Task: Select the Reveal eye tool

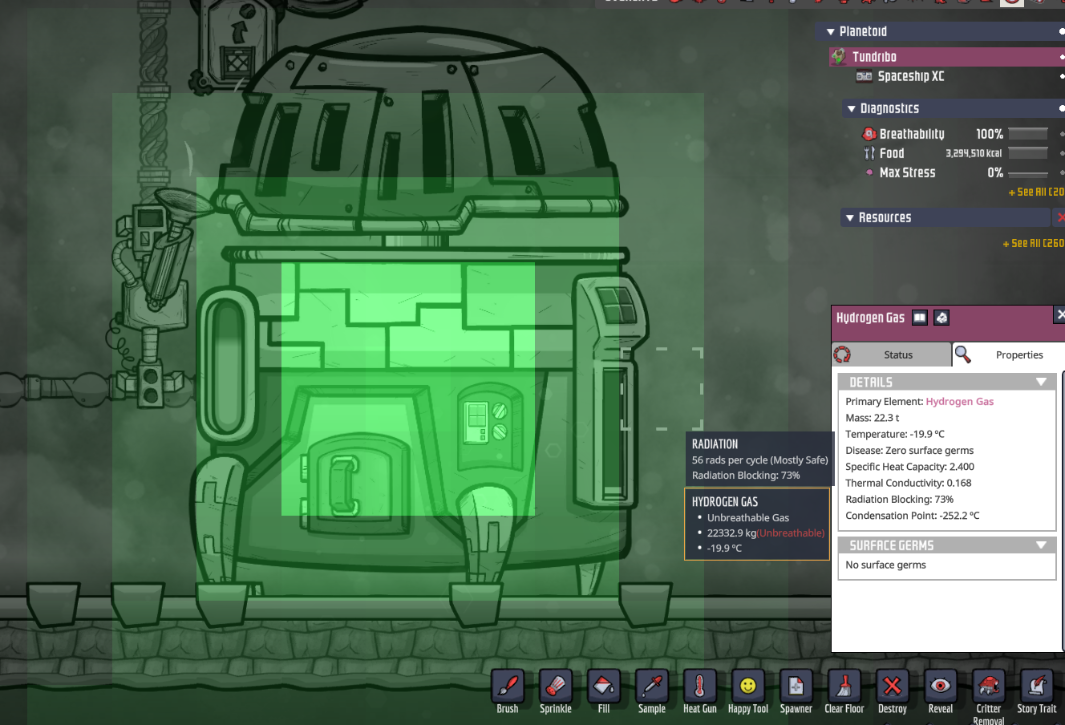Action: pos(940,686)
